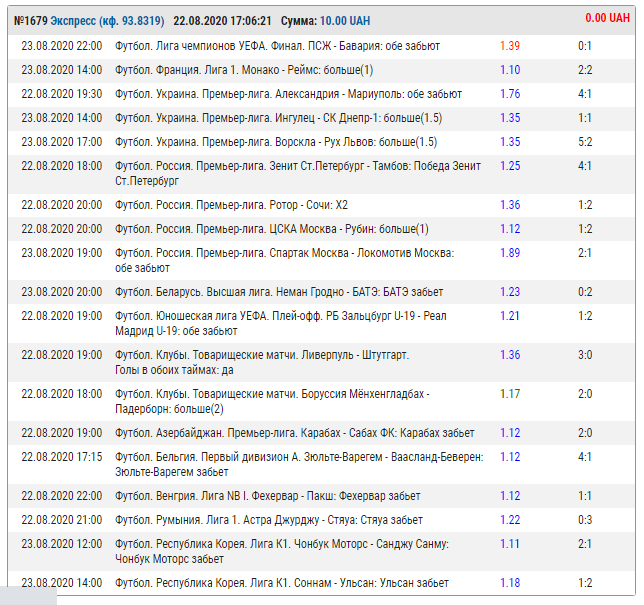Click the 3:0 score for Ливерпуль
Image resolution: width=644 pixels, height=605 pixels.
click(x=585, y=355)
